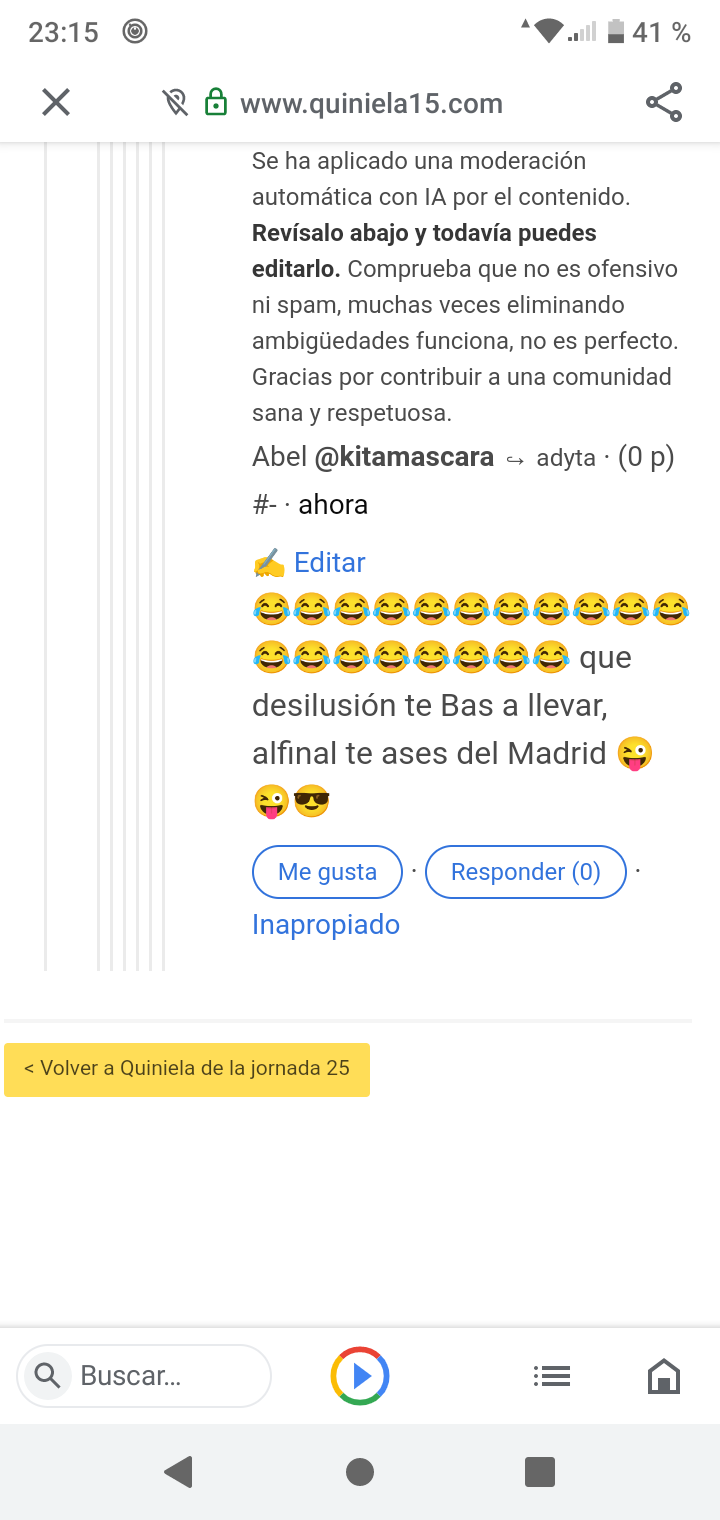This screenshot has width=720, height=1520.
Task: Go back via Volver a Quiniela de la jornada 25
Action: (187, 1069)
